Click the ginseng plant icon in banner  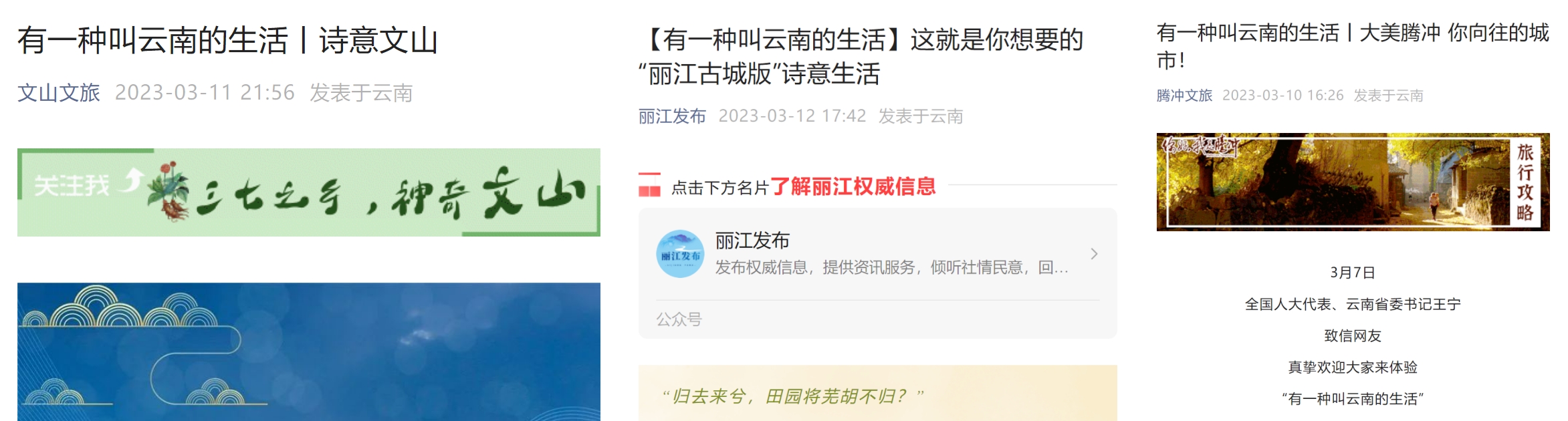[169, 191]
